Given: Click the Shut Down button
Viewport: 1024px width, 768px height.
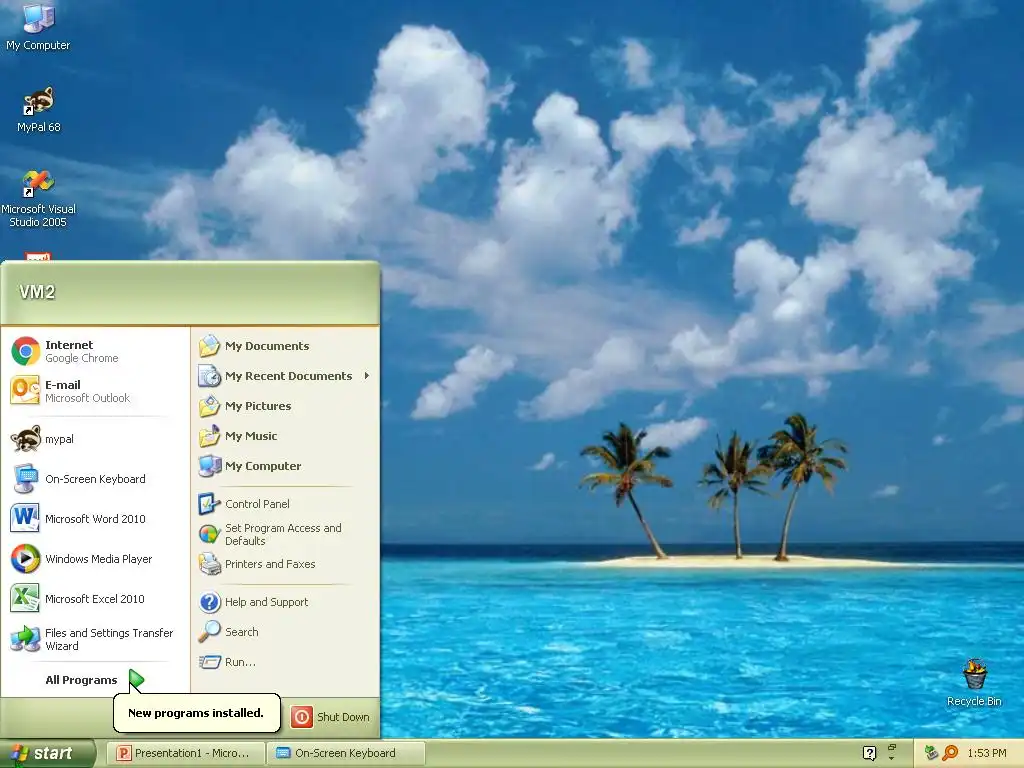Looking at the screenshot, I should click(x=330, y=716).
